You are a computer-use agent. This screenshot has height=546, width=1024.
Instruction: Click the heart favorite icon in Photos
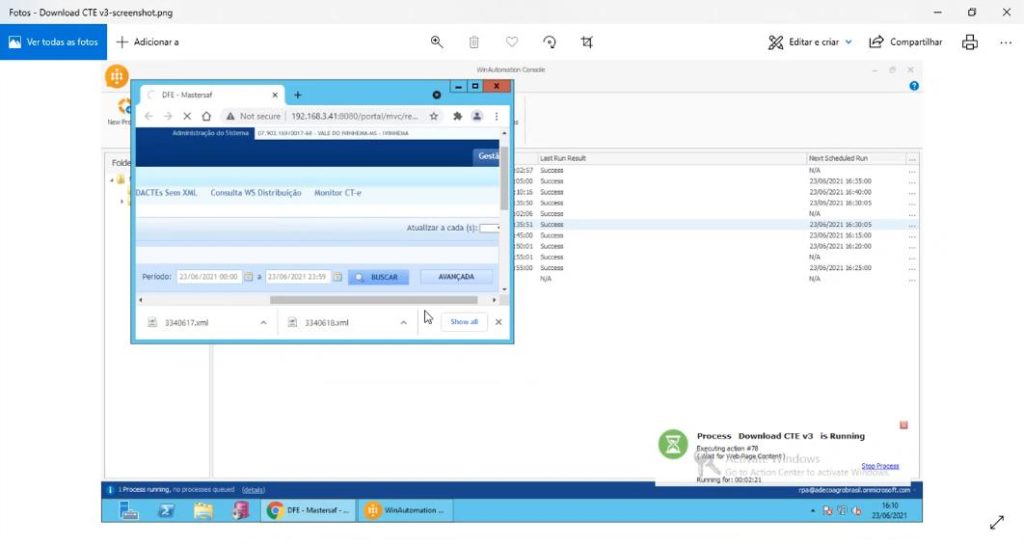(512, 42)
